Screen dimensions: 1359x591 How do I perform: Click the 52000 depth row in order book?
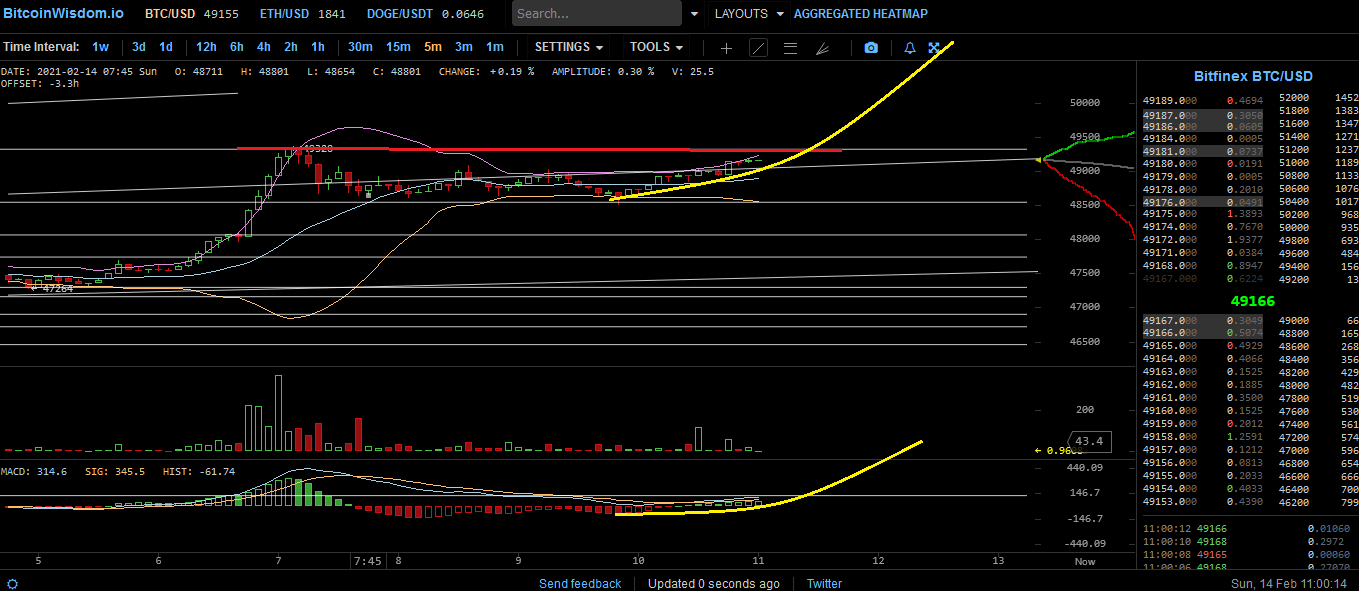pyautogui.click(x=1317, y=98)
